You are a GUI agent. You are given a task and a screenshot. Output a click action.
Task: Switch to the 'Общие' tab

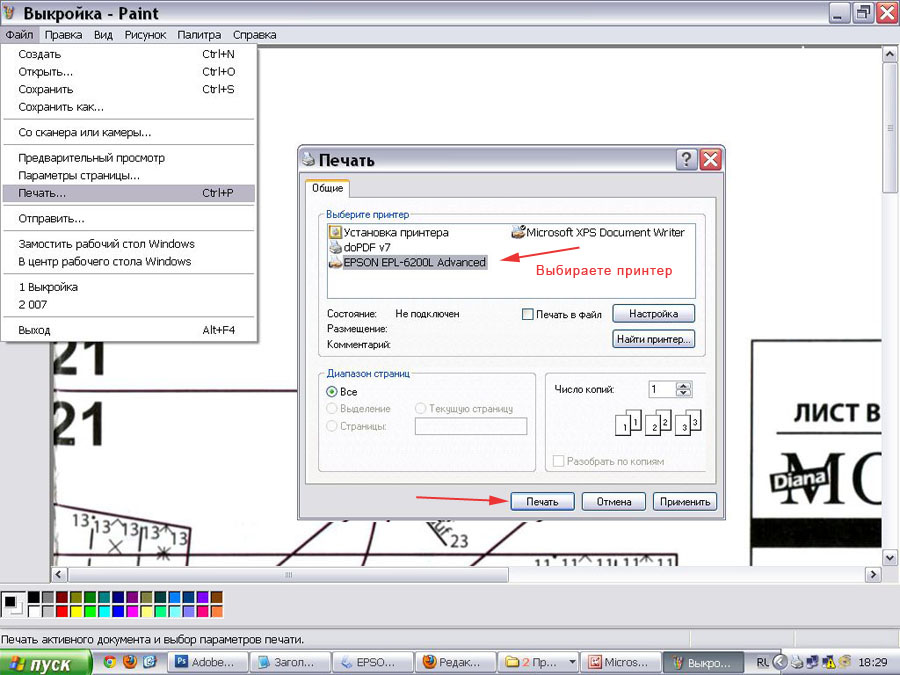click(x=328, y=188)
